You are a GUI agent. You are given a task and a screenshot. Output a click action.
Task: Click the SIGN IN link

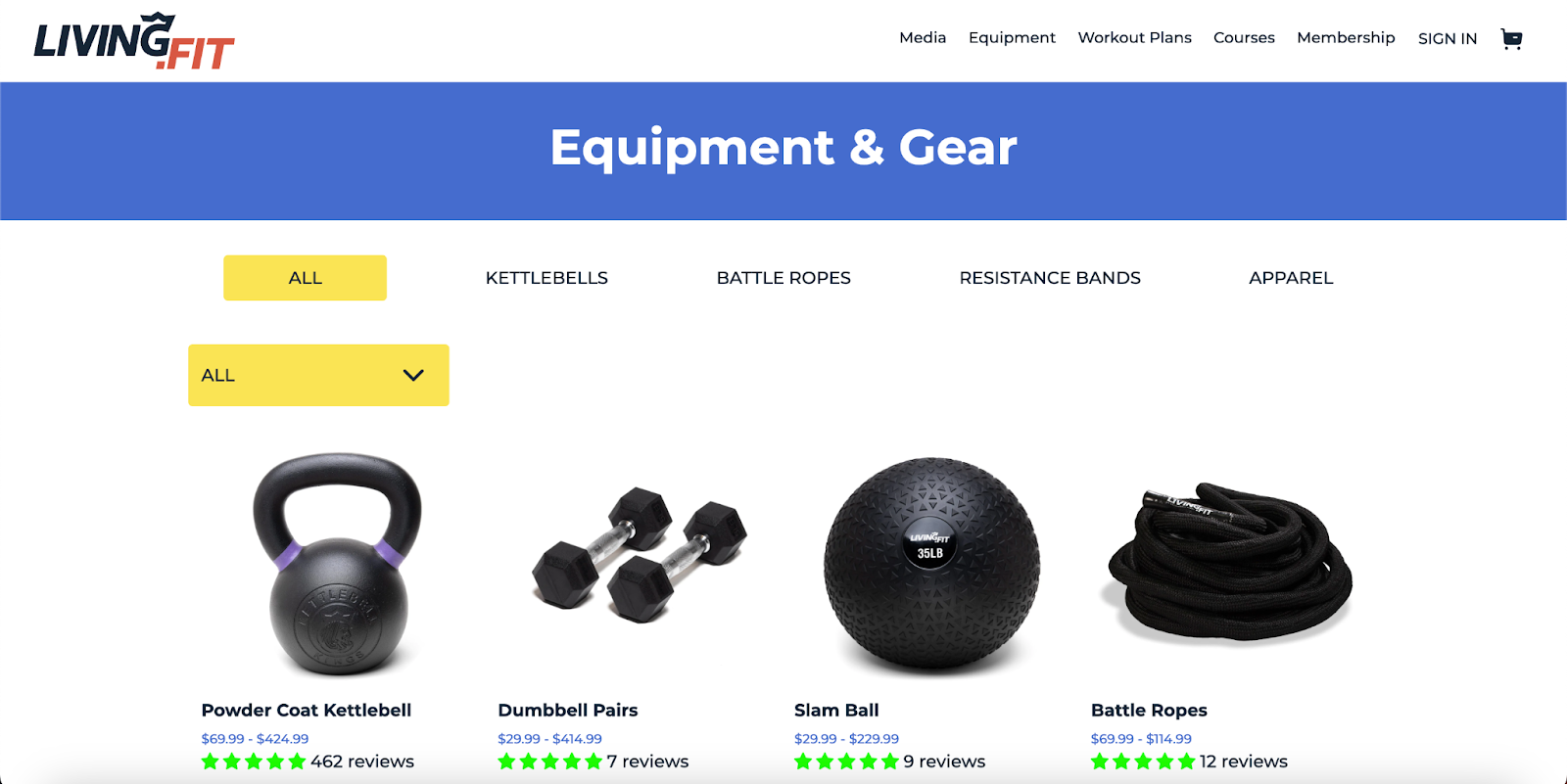coord(1448,38)
